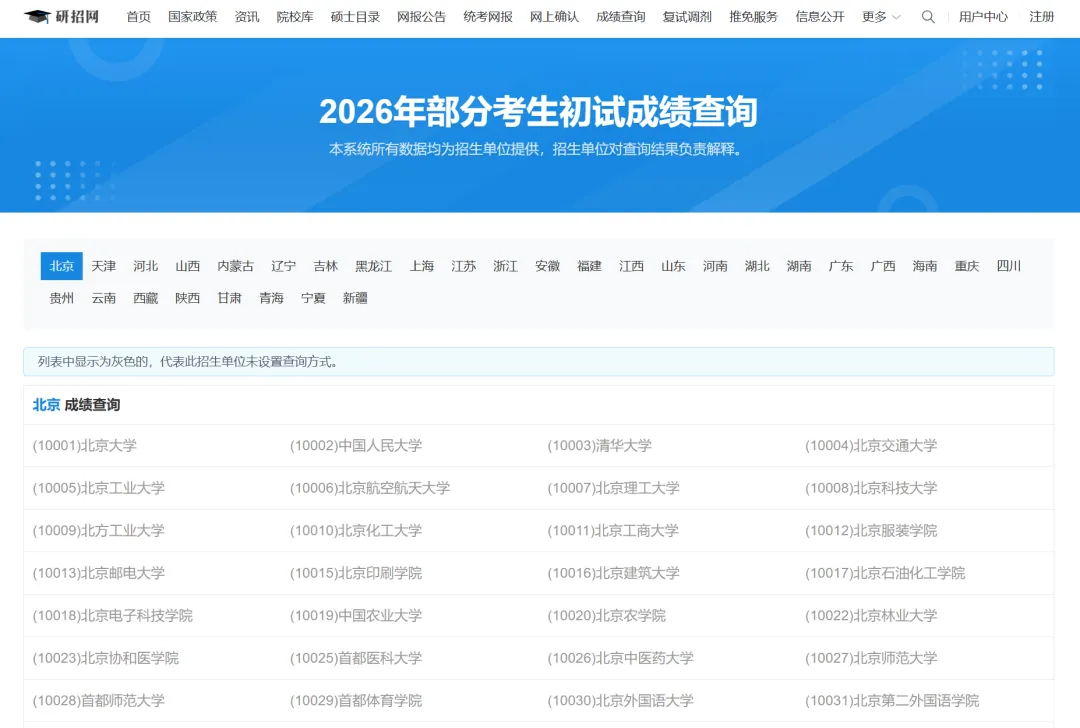The height and width of the screenshot is (728, 1080).
Task: Click (10007)北京理工大学 entry
Action: [613, 488]
